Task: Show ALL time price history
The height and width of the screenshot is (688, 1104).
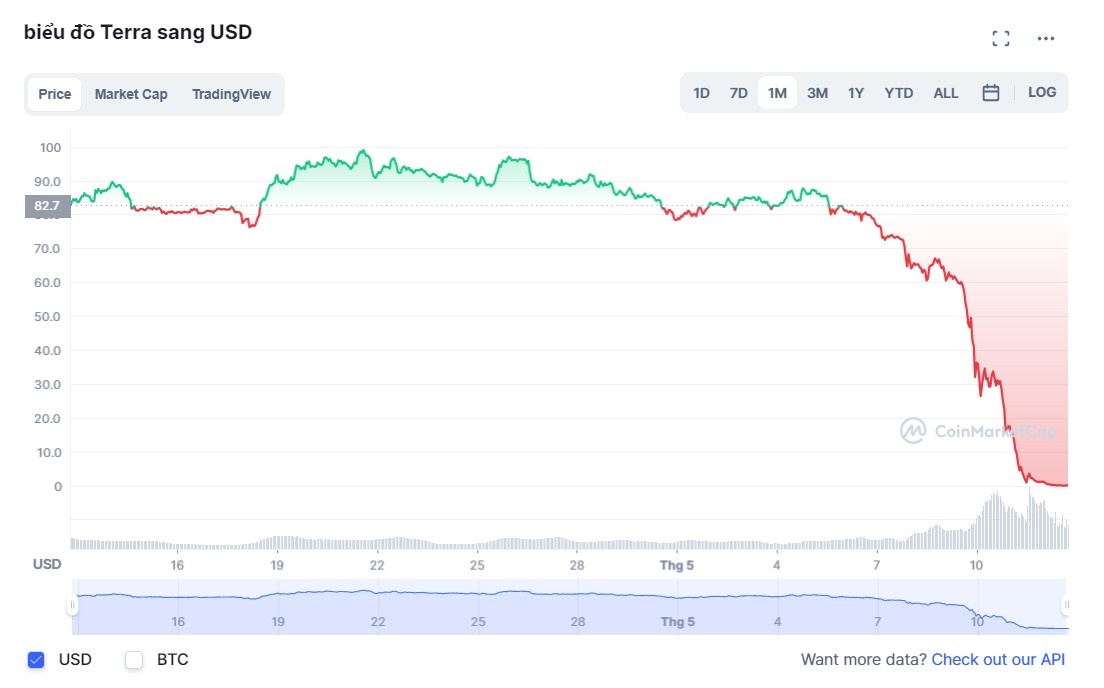Action: pos(945,93)
